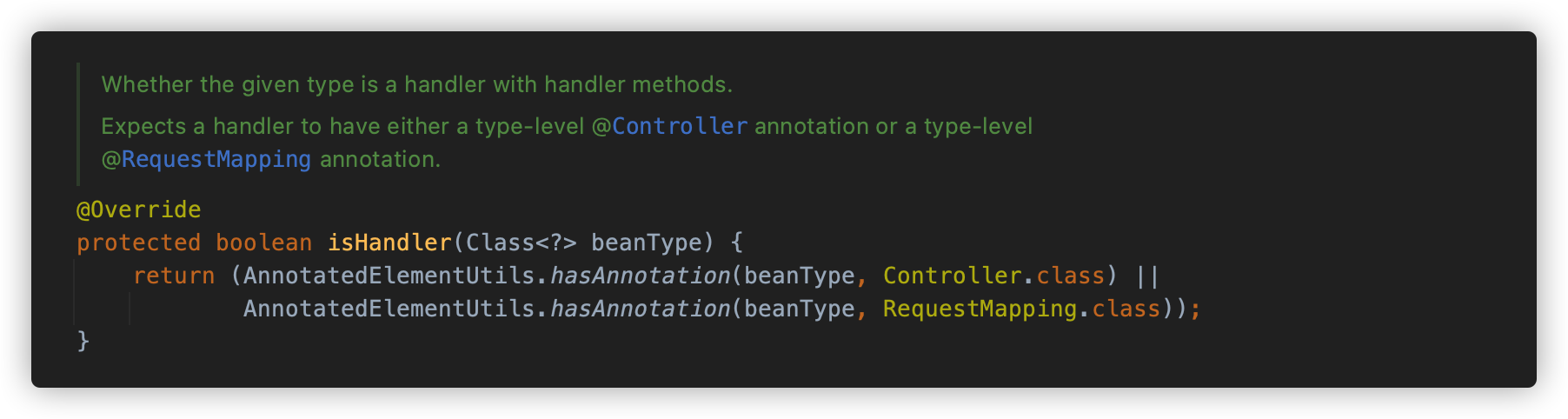This screenshot has width=1568, height=419.
Task: Open the @Controller link in the doc comment
Action: [669, 127]
